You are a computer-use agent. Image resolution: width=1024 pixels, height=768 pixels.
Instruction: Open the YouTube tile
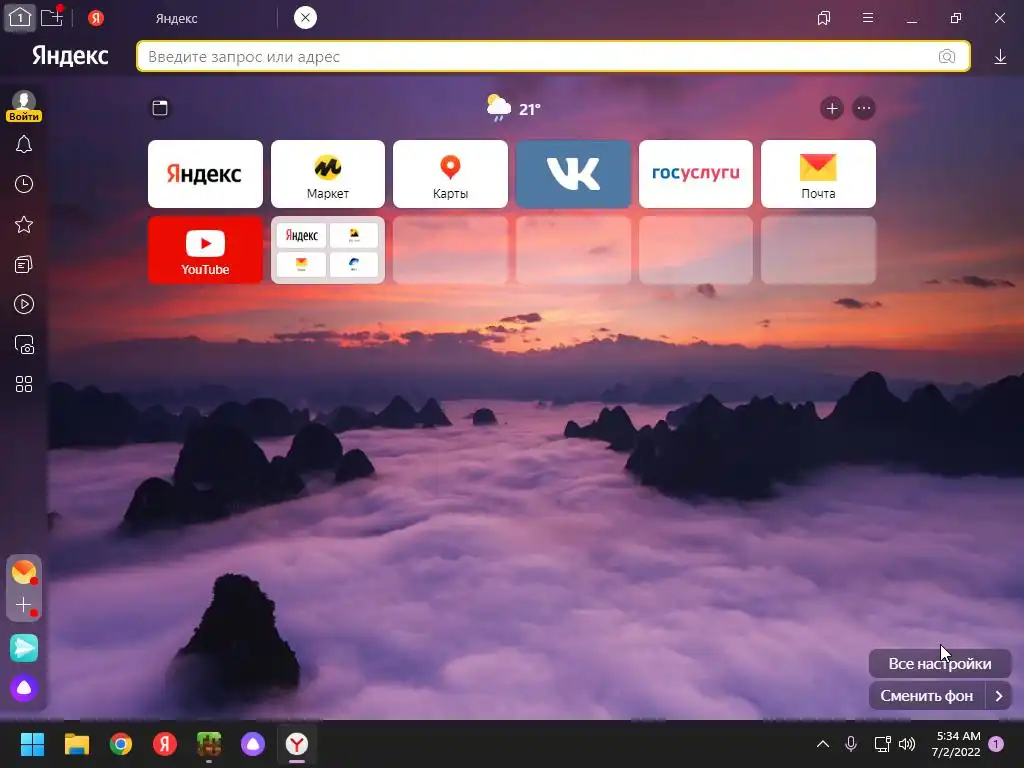pos(205,250)
